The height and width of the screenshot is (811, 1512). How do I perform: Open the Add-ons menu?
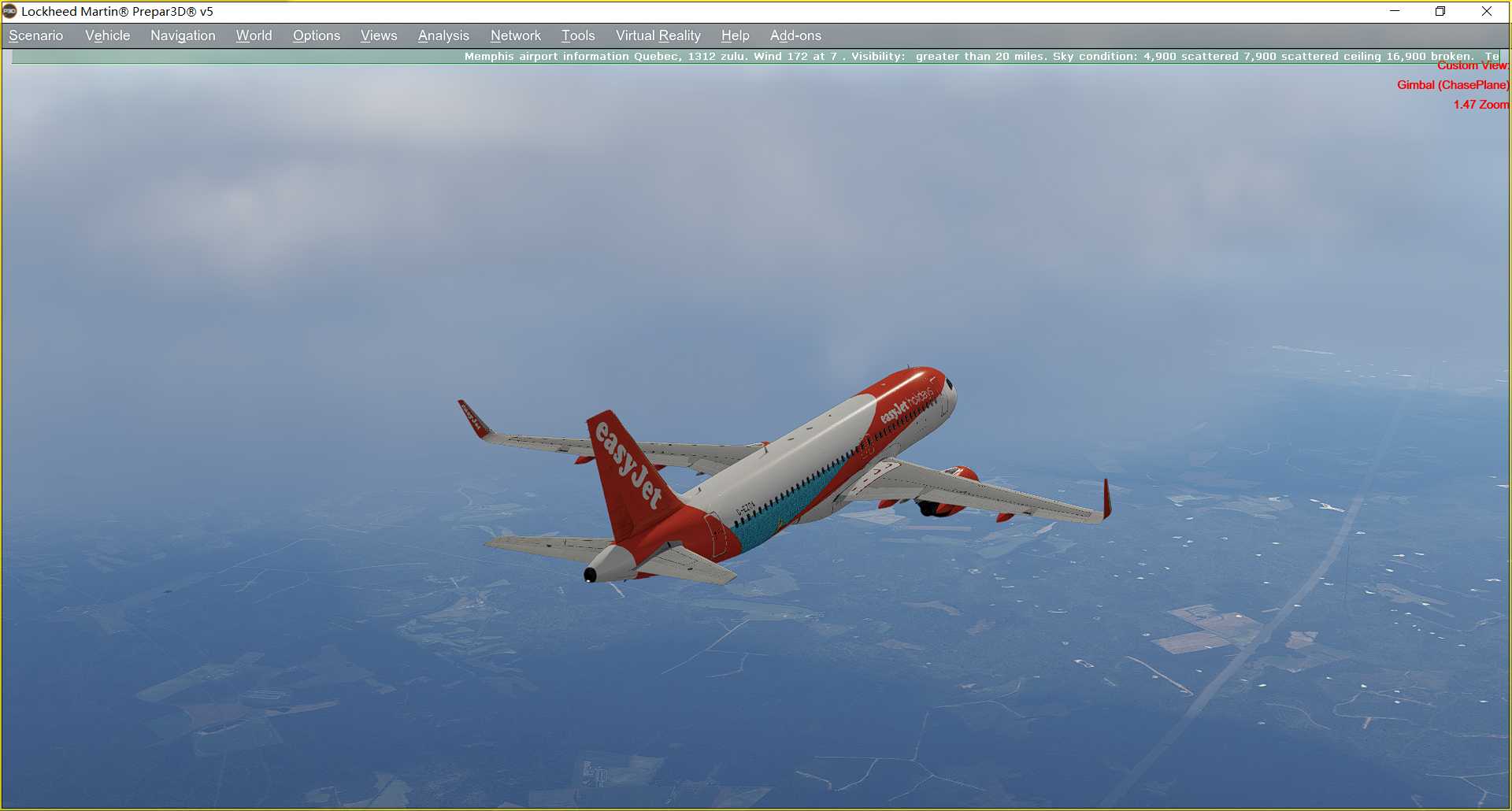pos(795,35)
